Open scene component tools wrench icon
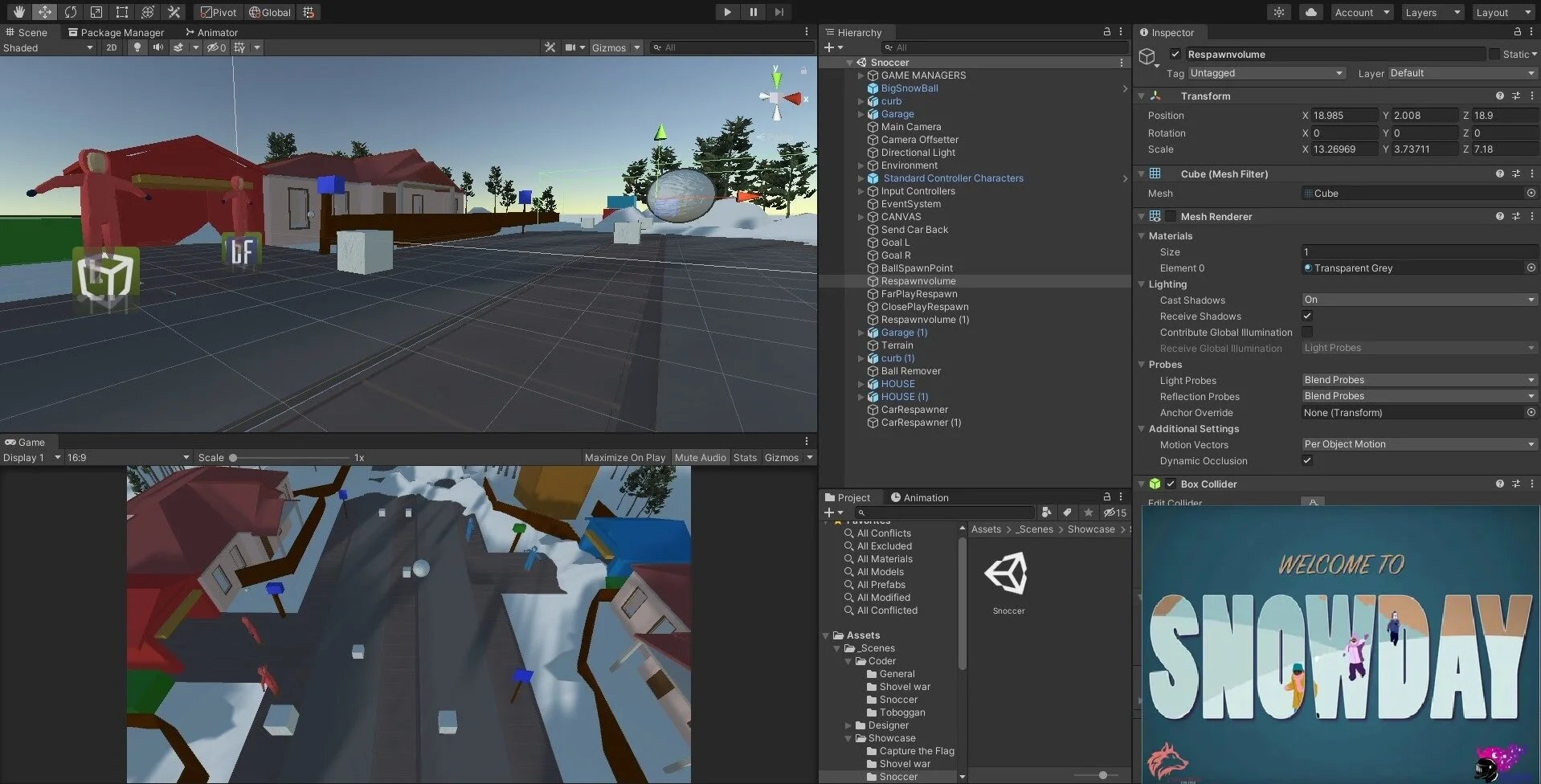The height and width of the screenshot is (784, 1541). [x=550, y=47]
